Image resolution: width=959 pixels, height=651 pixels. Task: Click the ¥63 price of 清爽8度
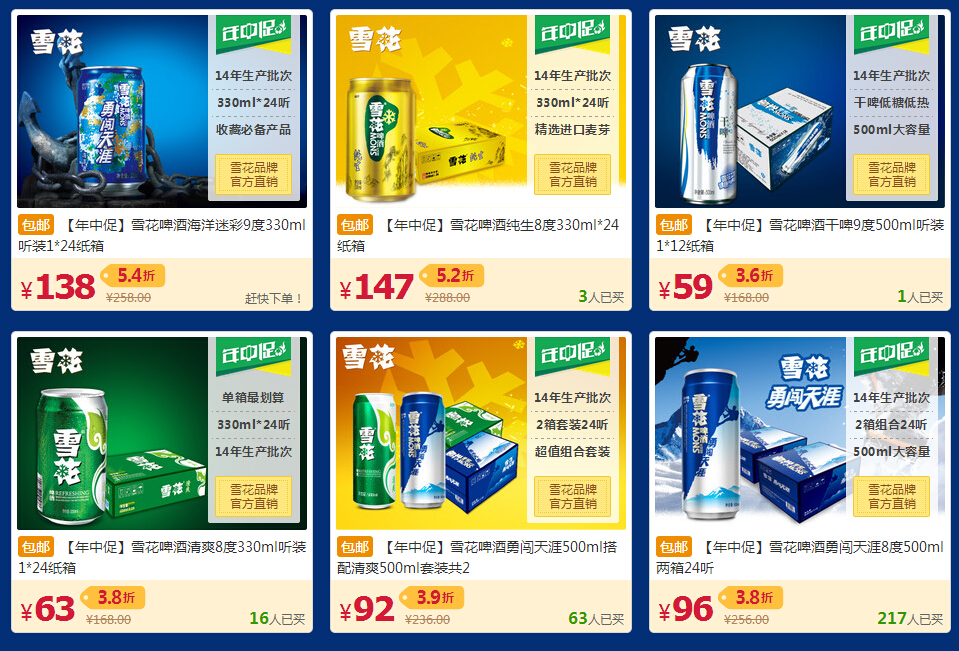point(48,610)
